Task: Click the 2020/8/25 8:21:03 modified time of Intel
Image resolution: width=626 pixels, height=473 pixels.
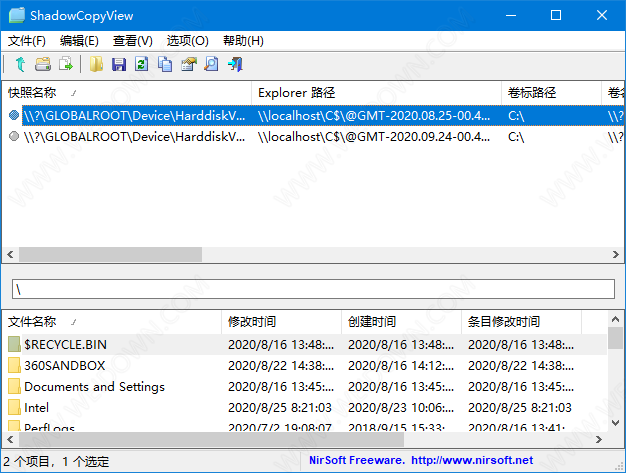Action: pyautogui.click(x=280, y=408)
